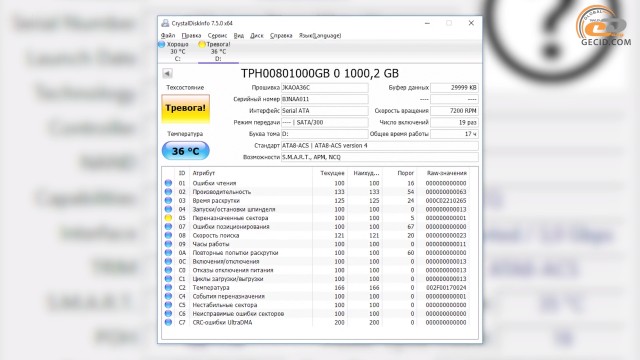Click the status icon of attribute 02 Производительность
The height and width of the screenshot is (360, 640).
pyautogui.click(x=168, y=192)
